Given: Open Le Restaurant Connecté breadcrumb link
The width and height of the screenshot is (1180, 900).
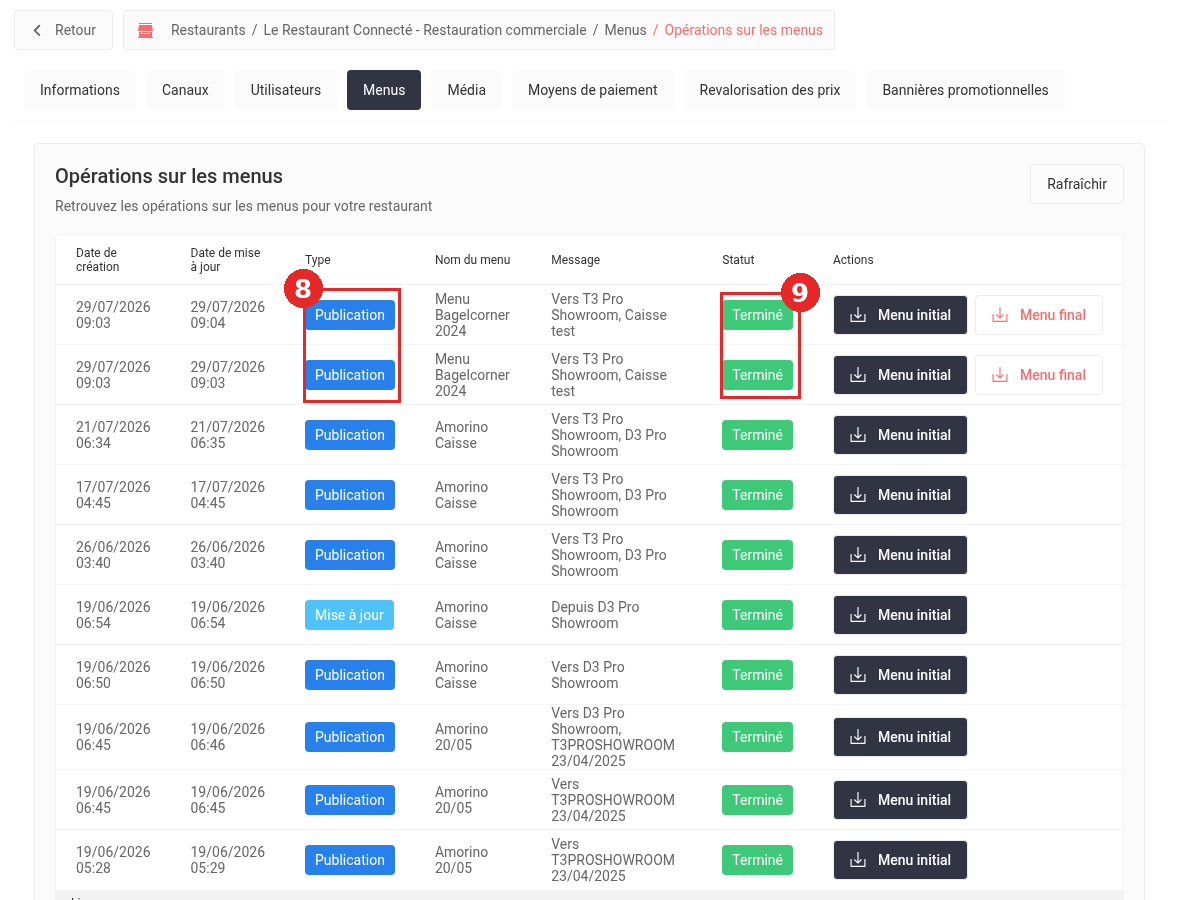Looking at the screenshot, I should (424, 30).
